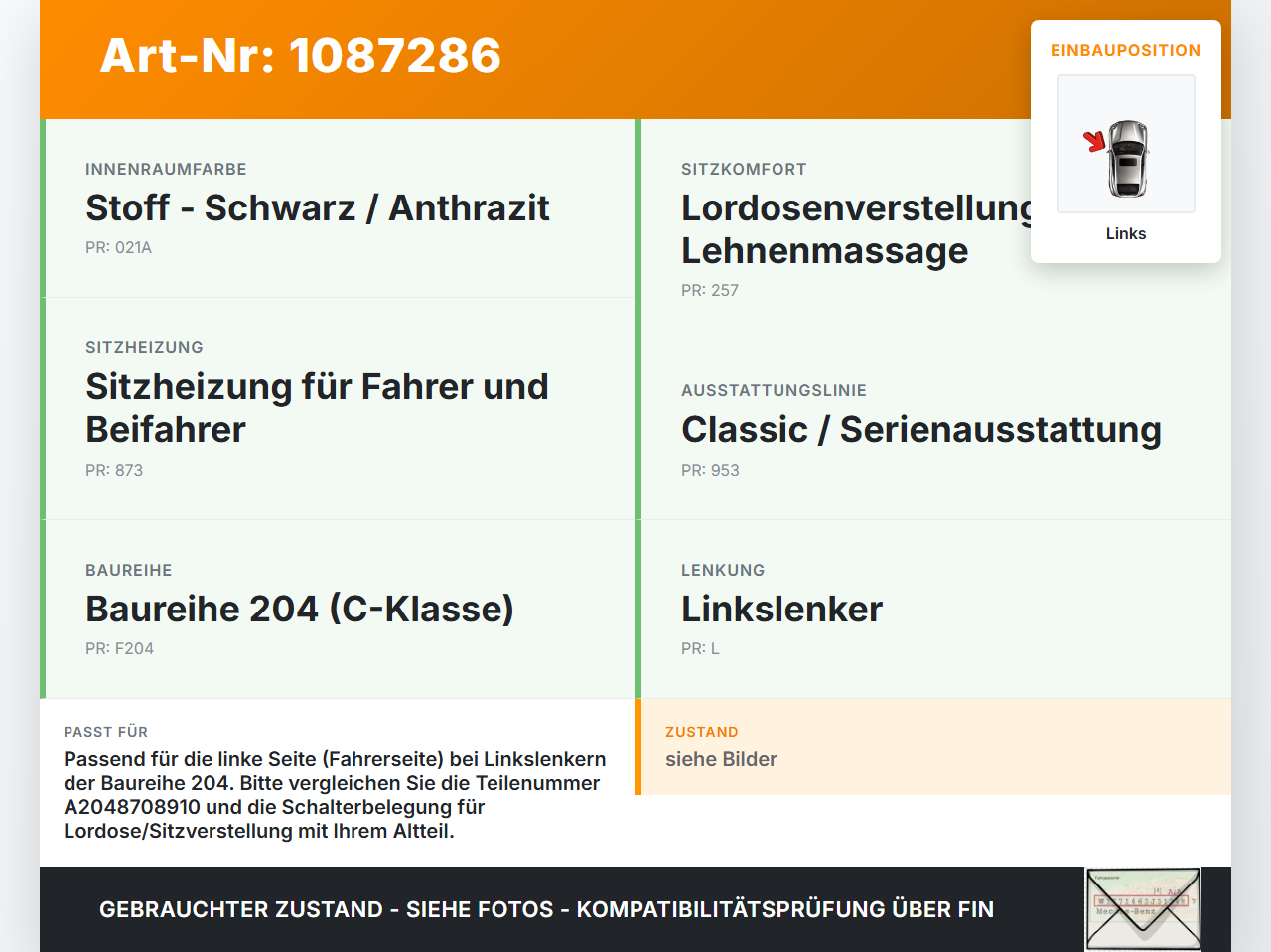1271x952 pixels.
Task: Click the PR: F204 code
Action: 119,648
